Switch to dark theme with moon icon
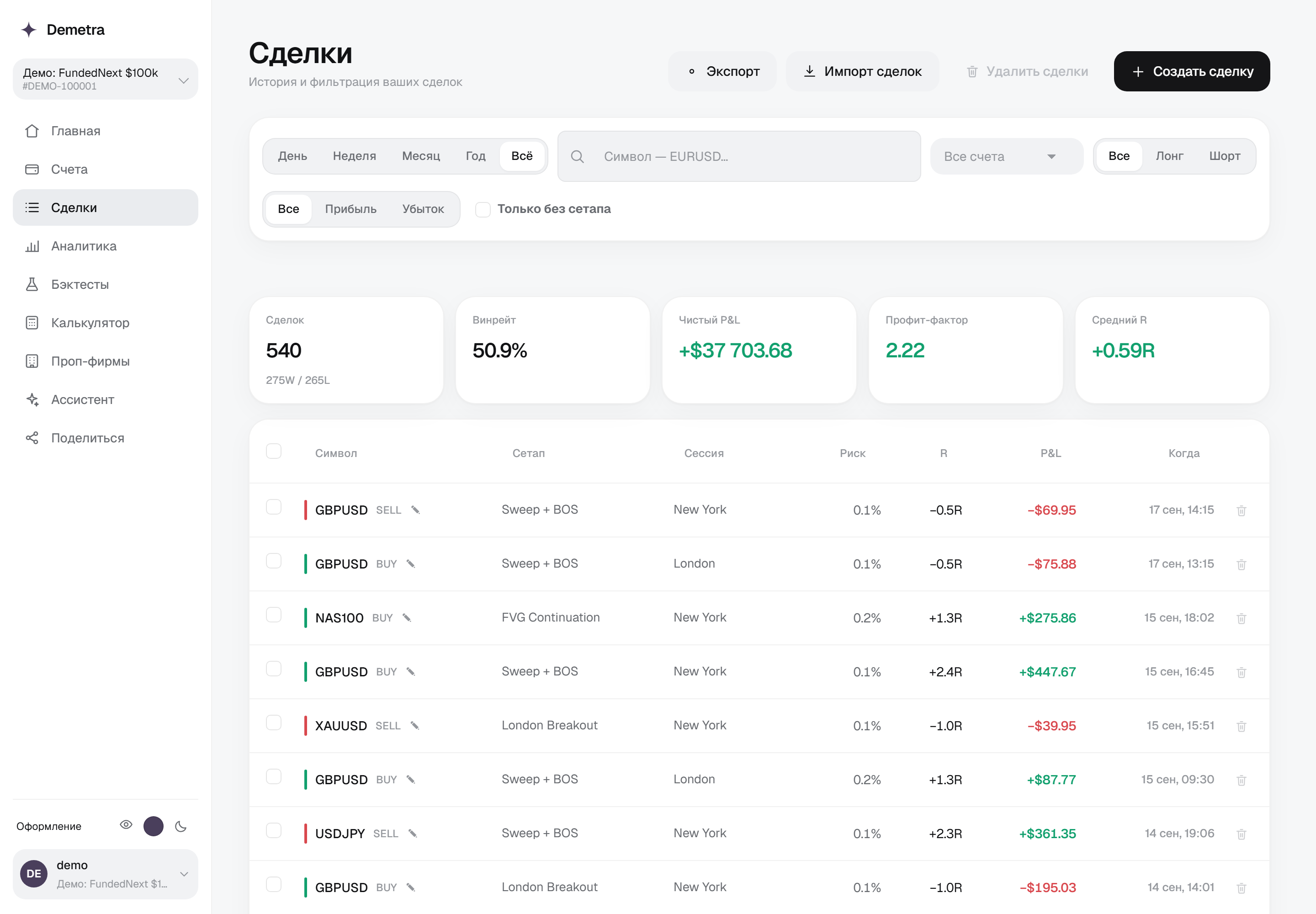1316x914 pixels. point(181,826)
